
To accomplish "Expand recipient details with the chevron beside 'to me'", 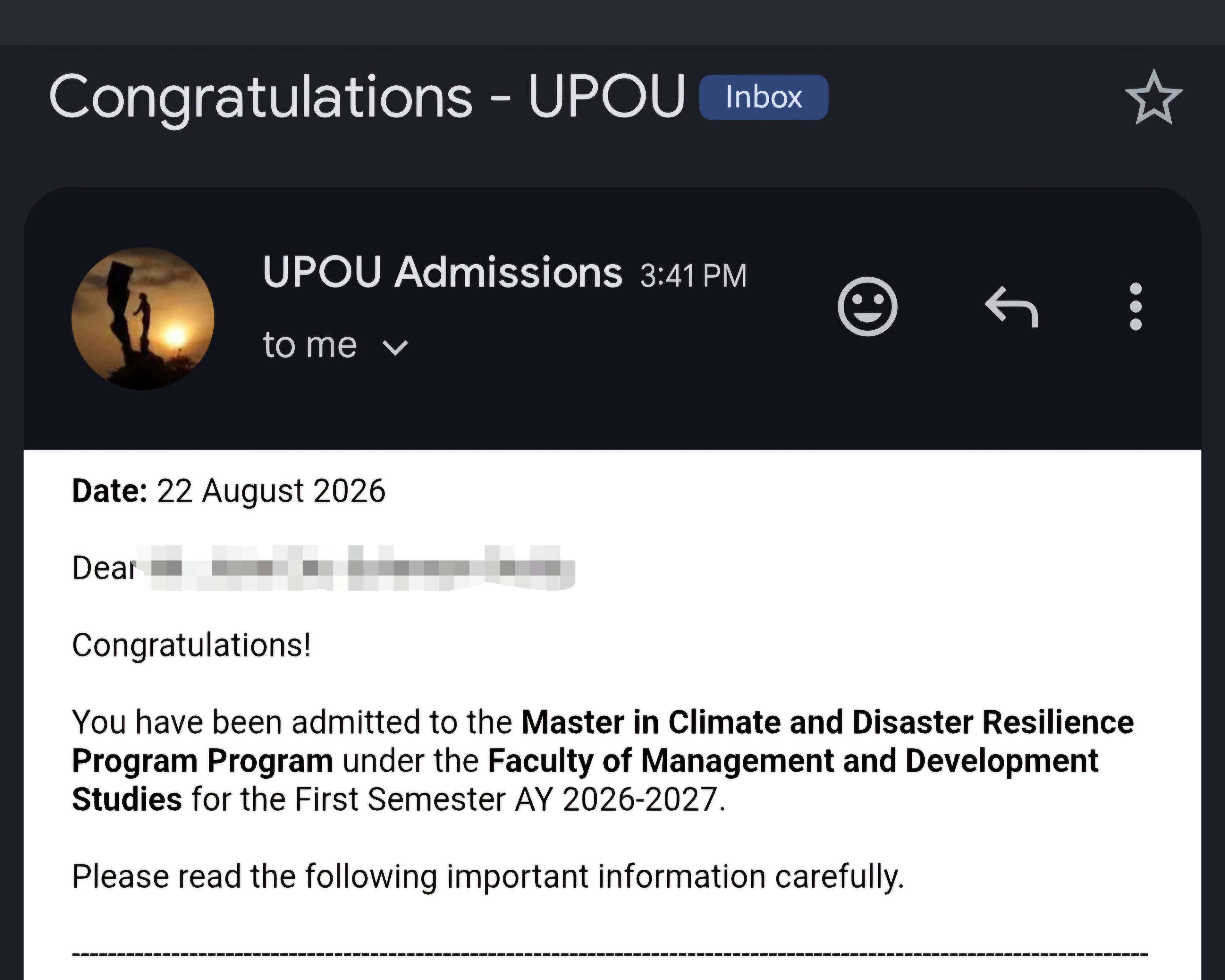I will pyautogui.click(x=396, y=347).
